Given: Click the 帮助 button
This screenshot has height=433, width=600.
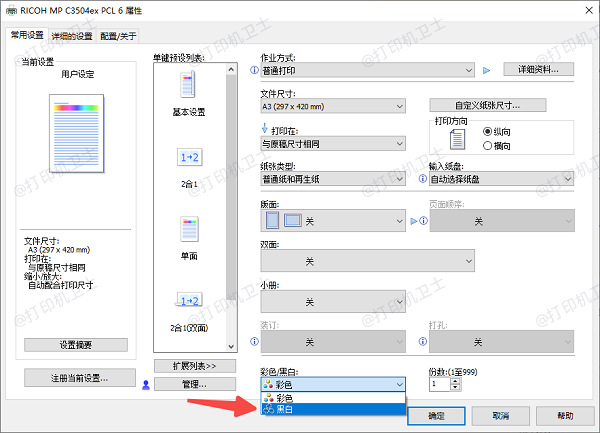Looking at the screenshot, I should point(565,416).
